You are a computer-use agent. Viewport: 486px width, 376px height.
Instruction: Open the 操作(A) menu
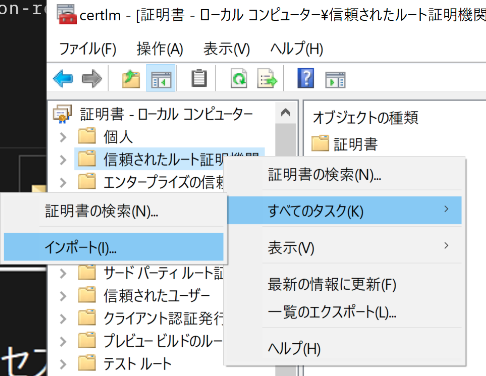pyautogui.click(x=160, y=49)
